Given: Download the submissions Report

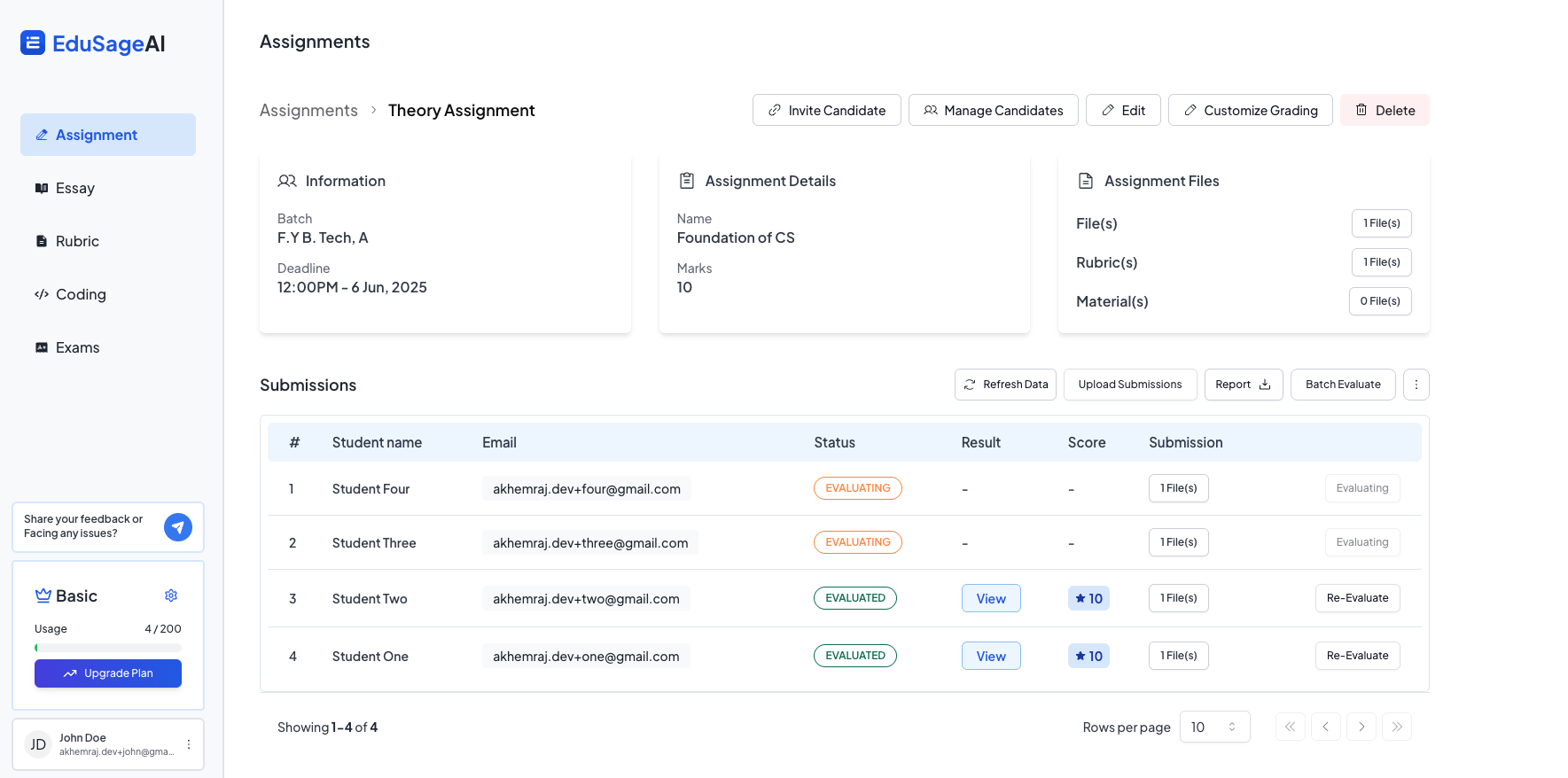Looking at the screenshot, I should coord(1243,385).
